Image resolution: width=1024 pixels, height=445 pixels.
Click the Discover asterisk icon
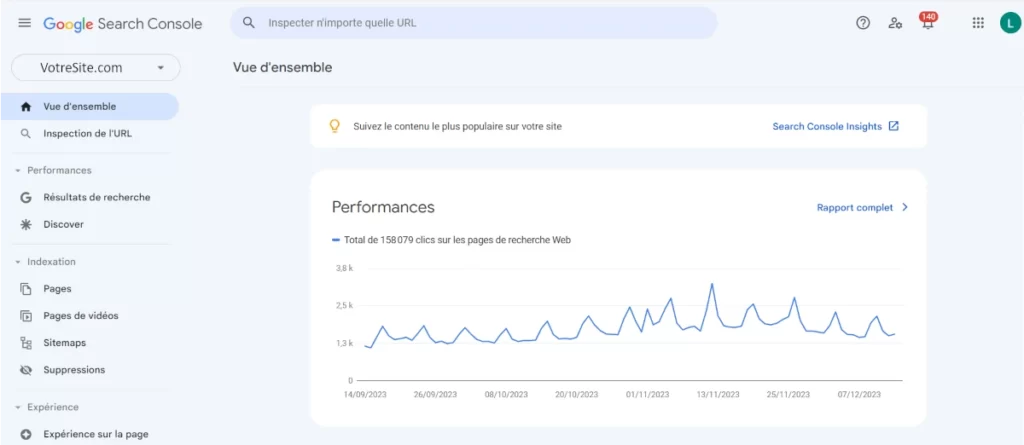pyautogui.click(x=26, y=224)
